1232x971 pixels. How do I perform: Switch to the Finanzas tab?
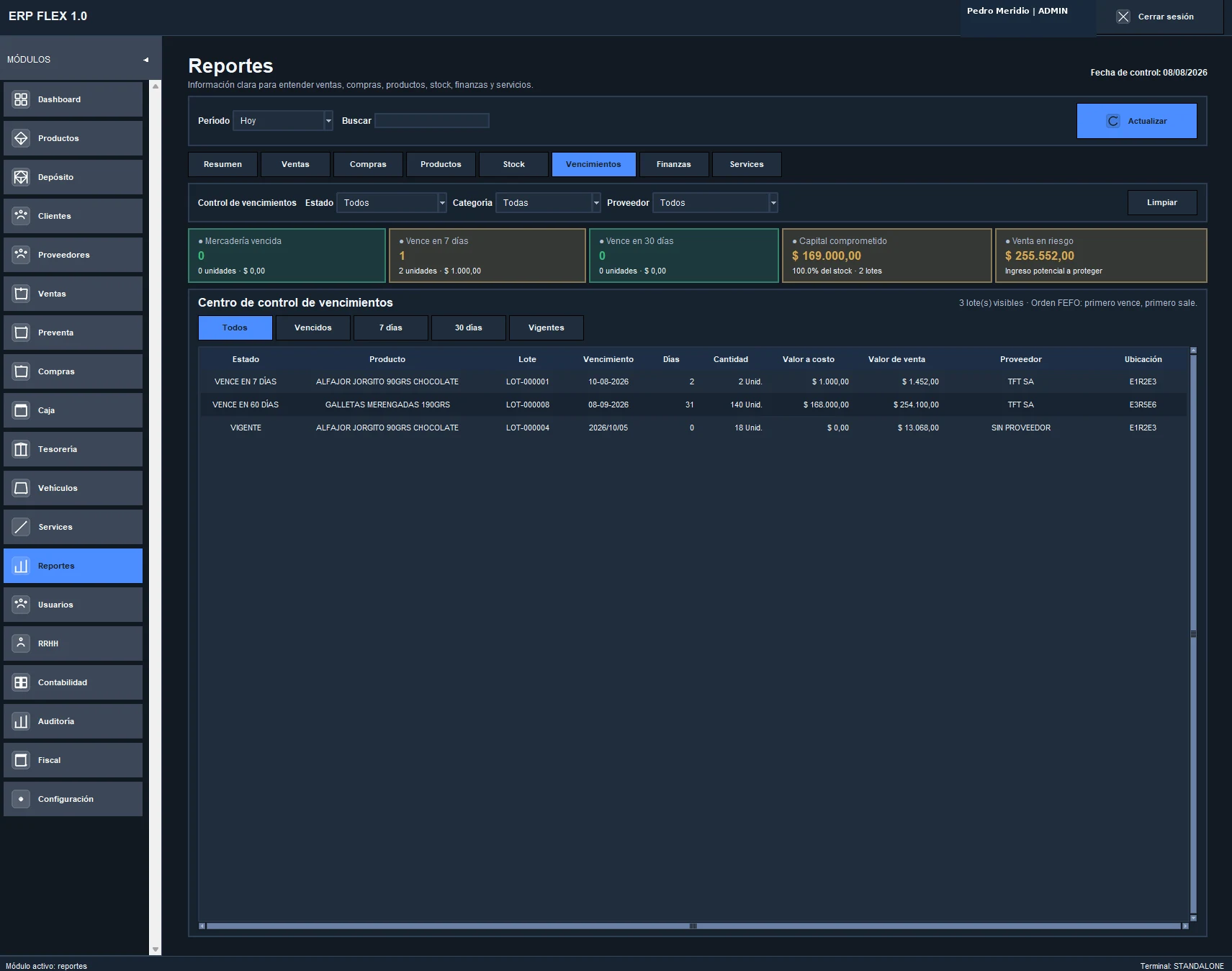pos(673,164)
